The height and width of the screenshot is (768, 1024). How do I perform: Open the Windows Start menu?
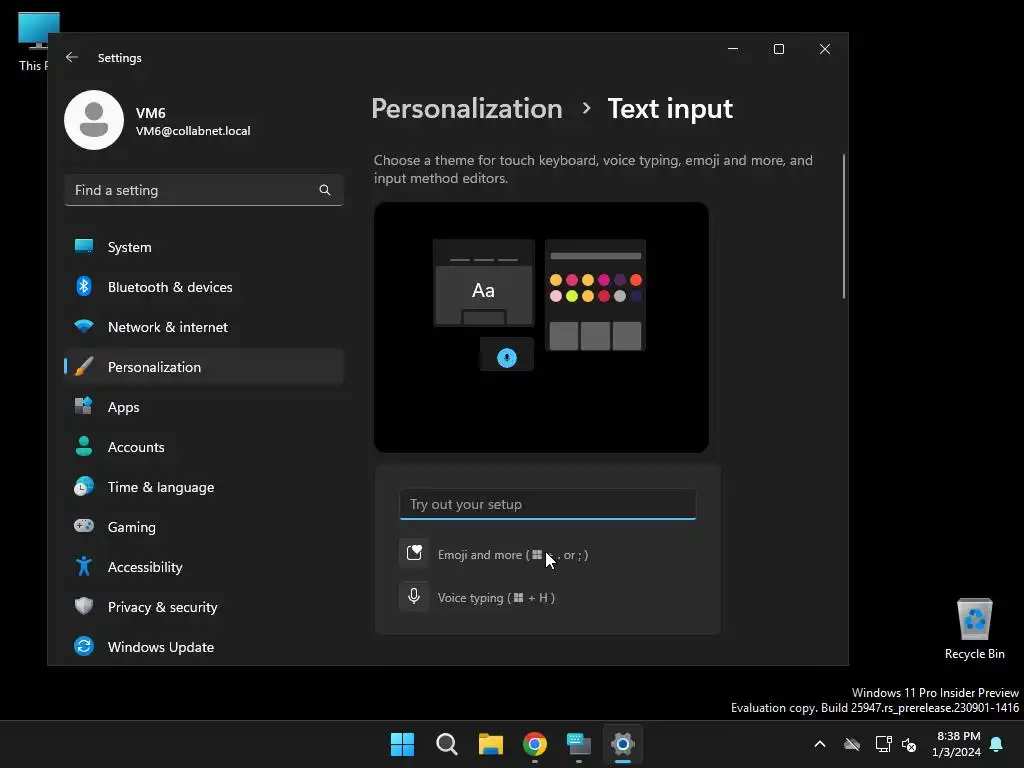[x=402, y=744]
